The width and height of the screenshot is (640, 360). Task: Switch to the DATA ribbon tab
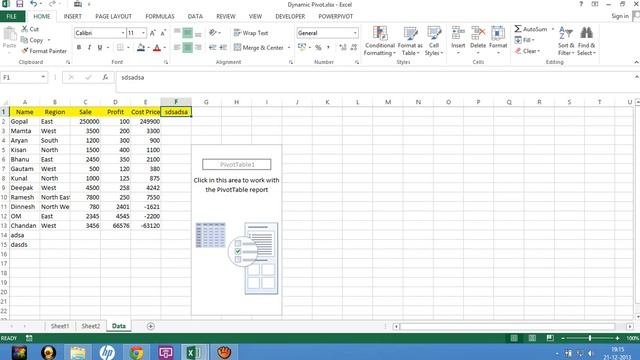click(195, 16)
